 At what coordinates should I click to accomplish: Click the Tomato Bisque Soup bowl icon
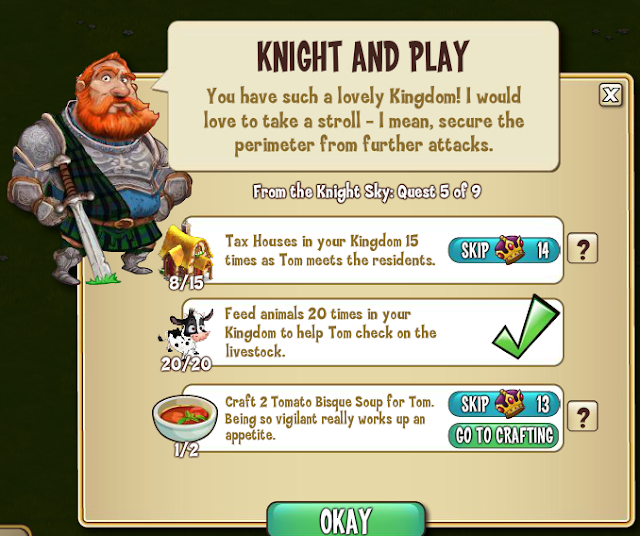tap(185, 418)
